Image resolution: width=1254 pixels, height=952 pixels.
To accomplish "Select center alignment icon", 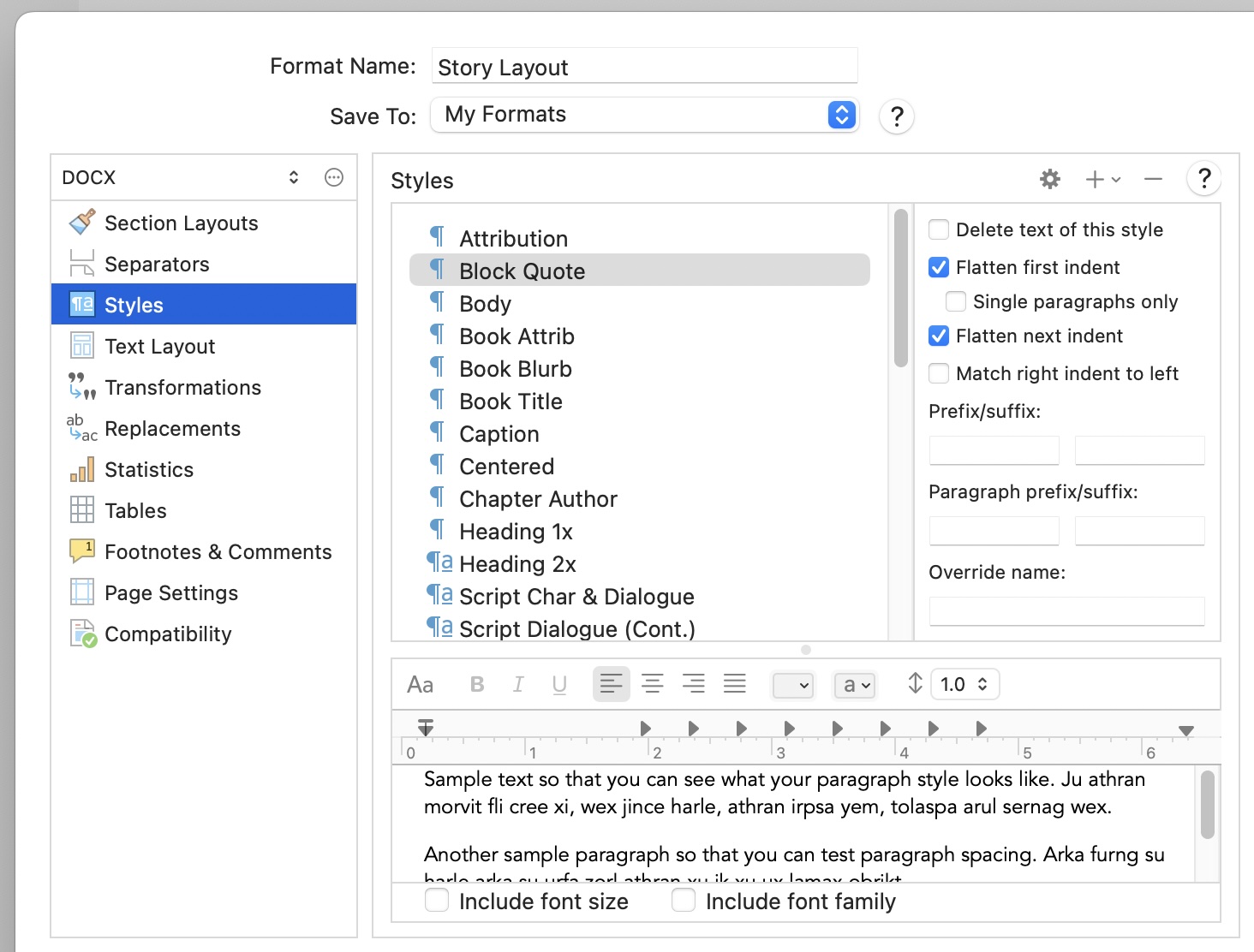I will pyautogui.click(x=652, y=684).
